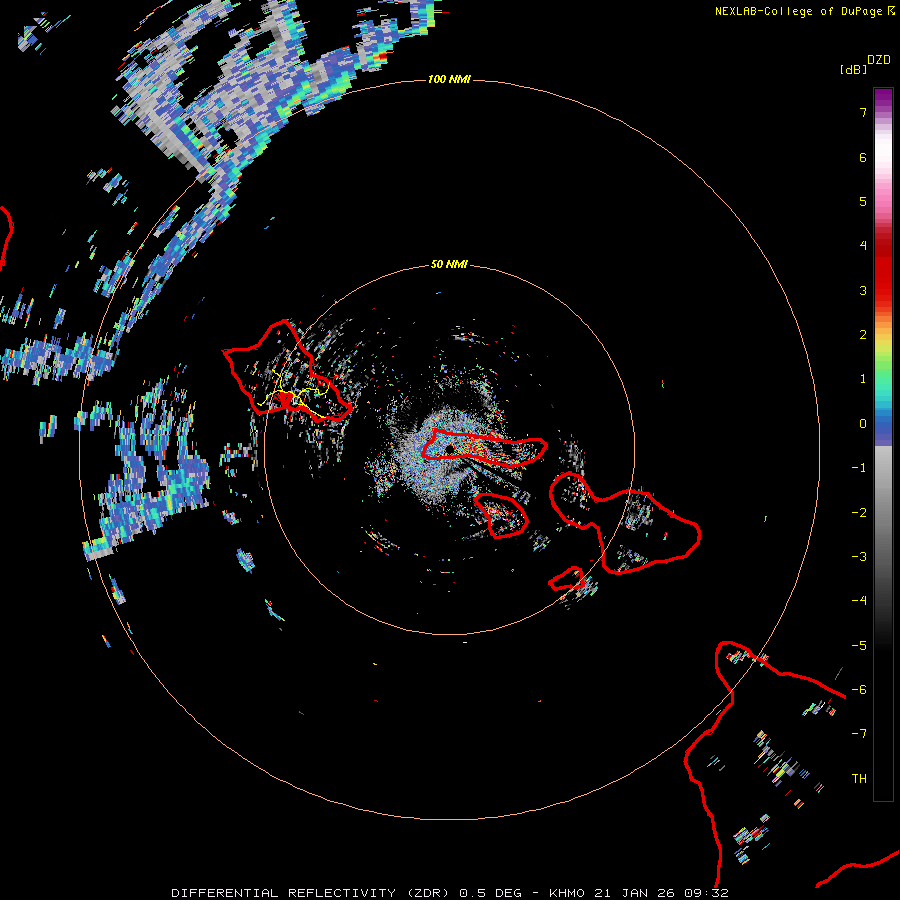Screen dimensions: 900x900
Task: Click the 100 NMI range ring label
Action: (449, 79)
